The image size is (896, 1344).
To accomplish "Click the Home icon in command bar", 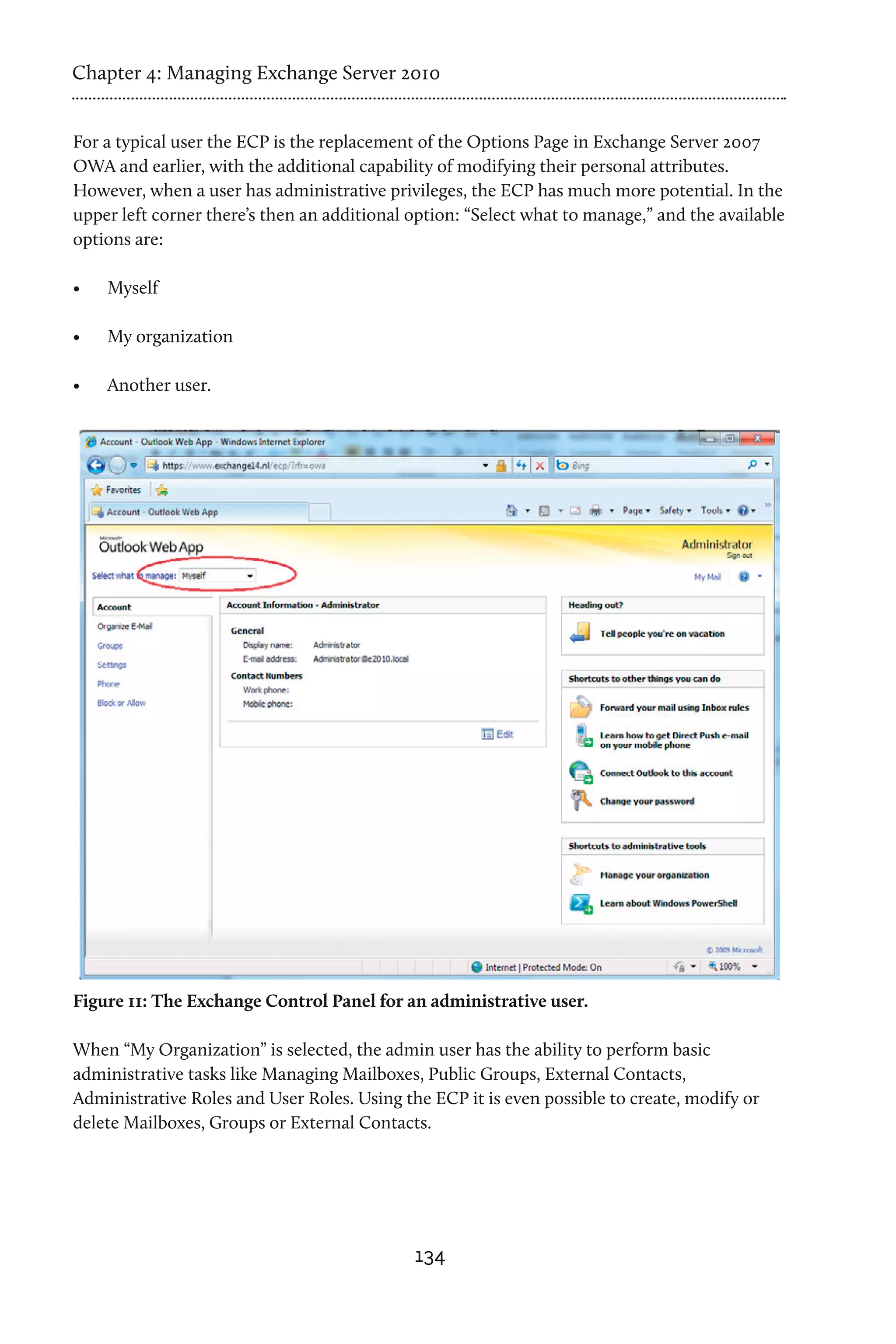I will pyautogui.click(x=511, y=510).
